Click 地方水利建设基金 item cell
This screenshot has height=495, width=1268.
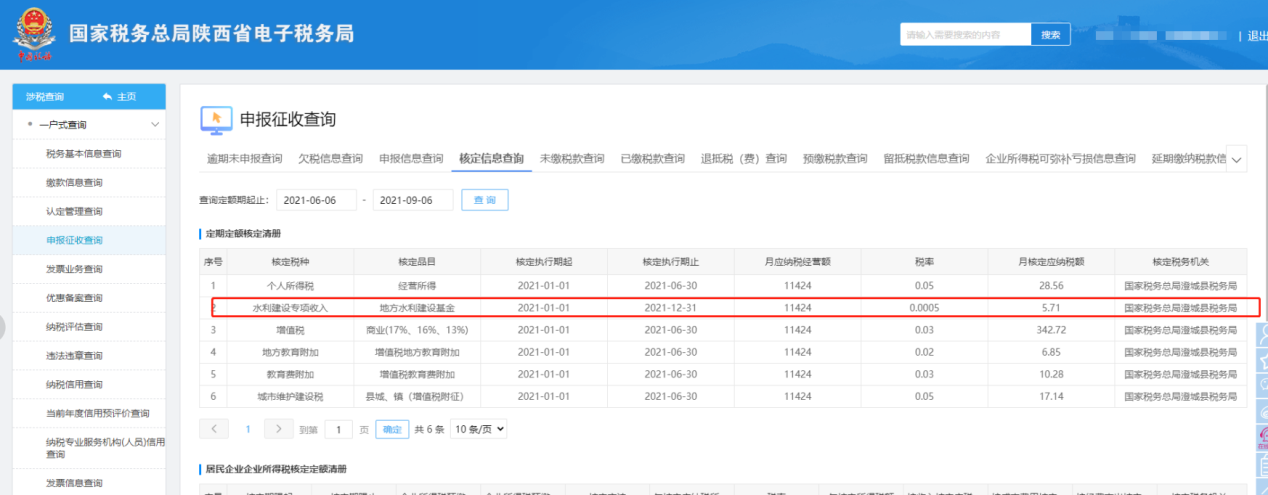click(417, 308)
